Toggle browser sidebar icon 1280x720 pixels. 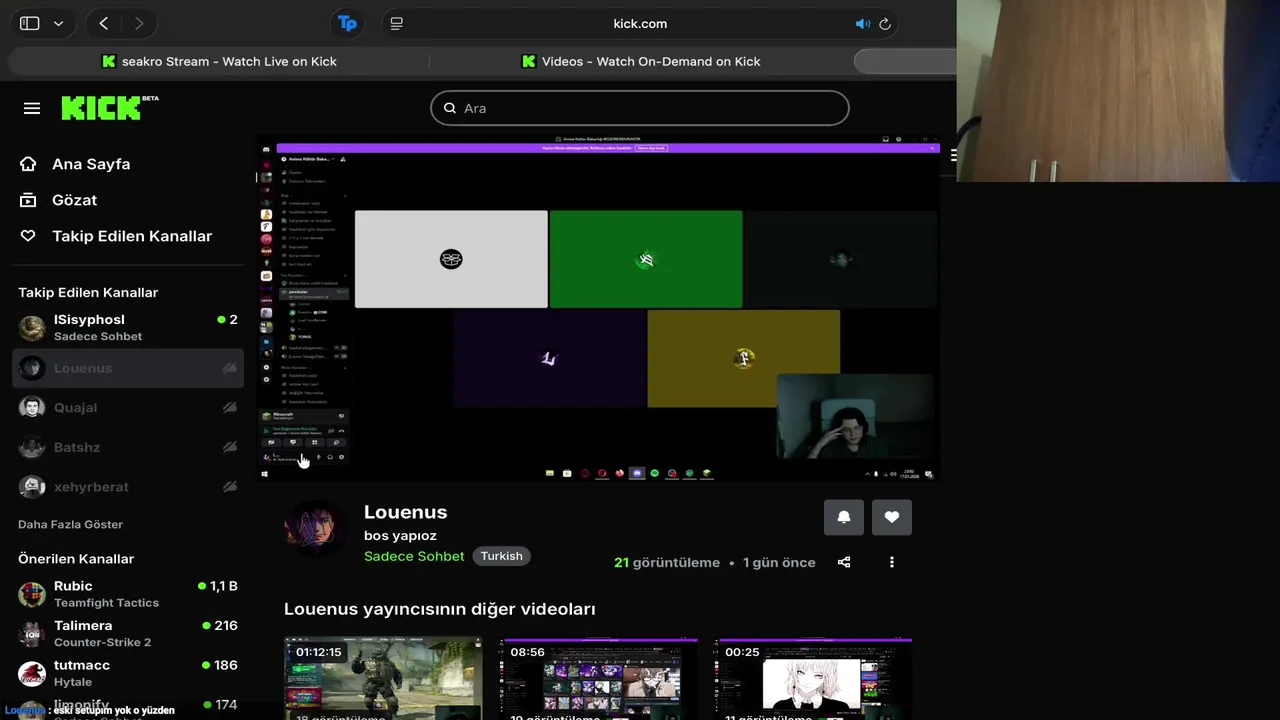click(30, 23)
